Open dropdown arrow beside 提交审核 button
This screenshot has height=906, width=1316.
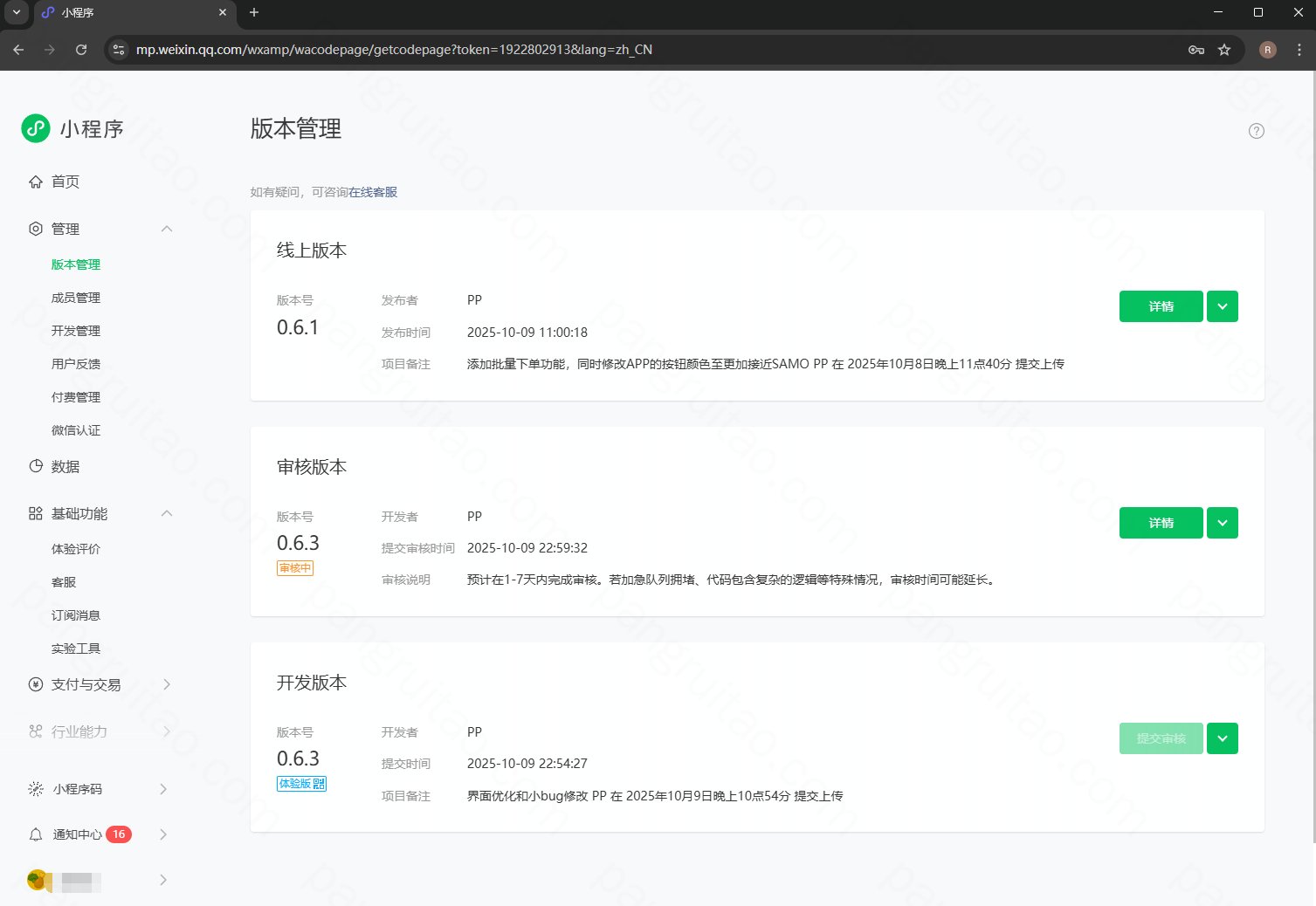1222,738
